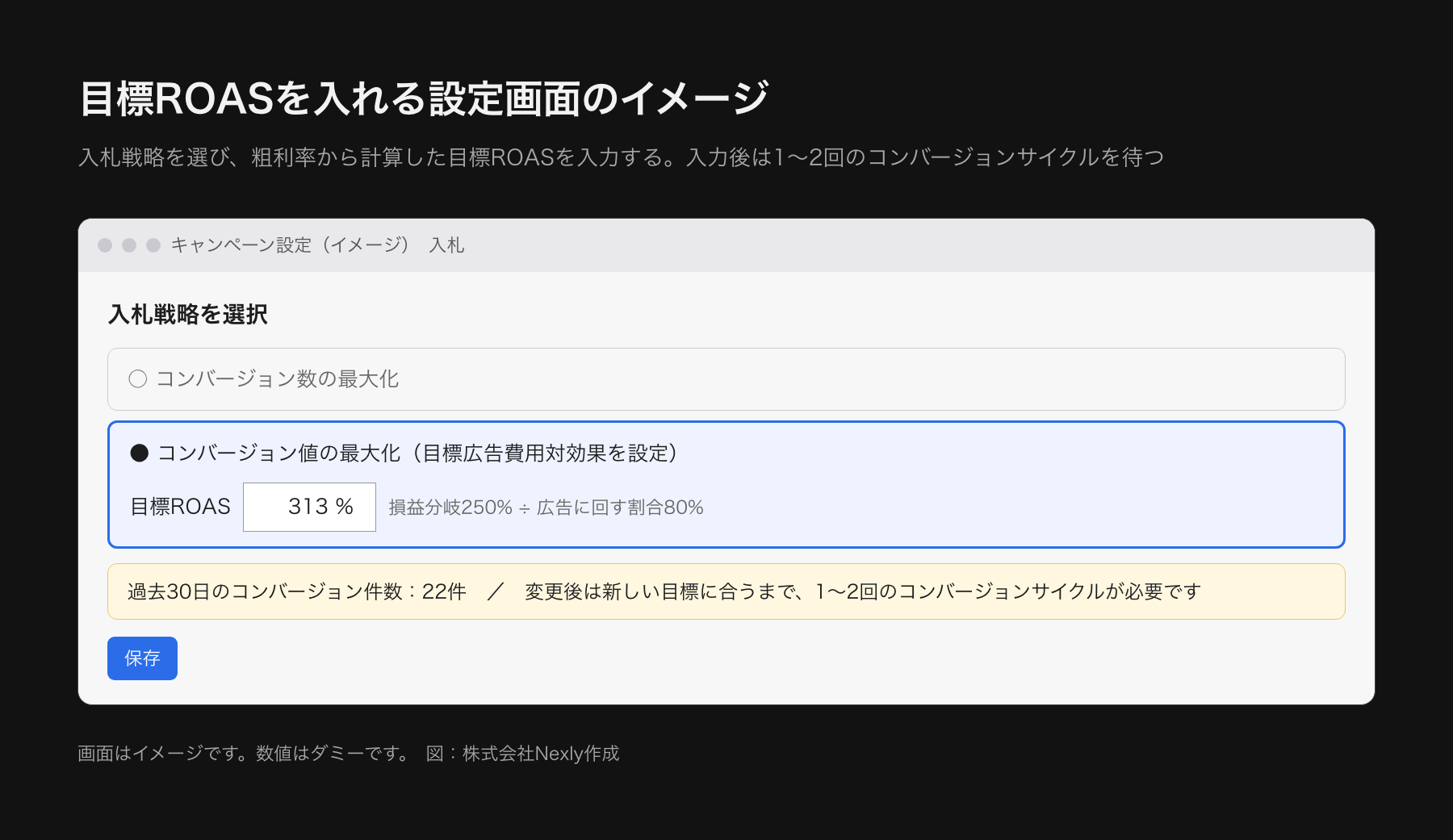The image size is (1453, 840).
Task: Click the main title 目標ROASを入れる設定画面のイメージ
Action: tap(425, 98)
